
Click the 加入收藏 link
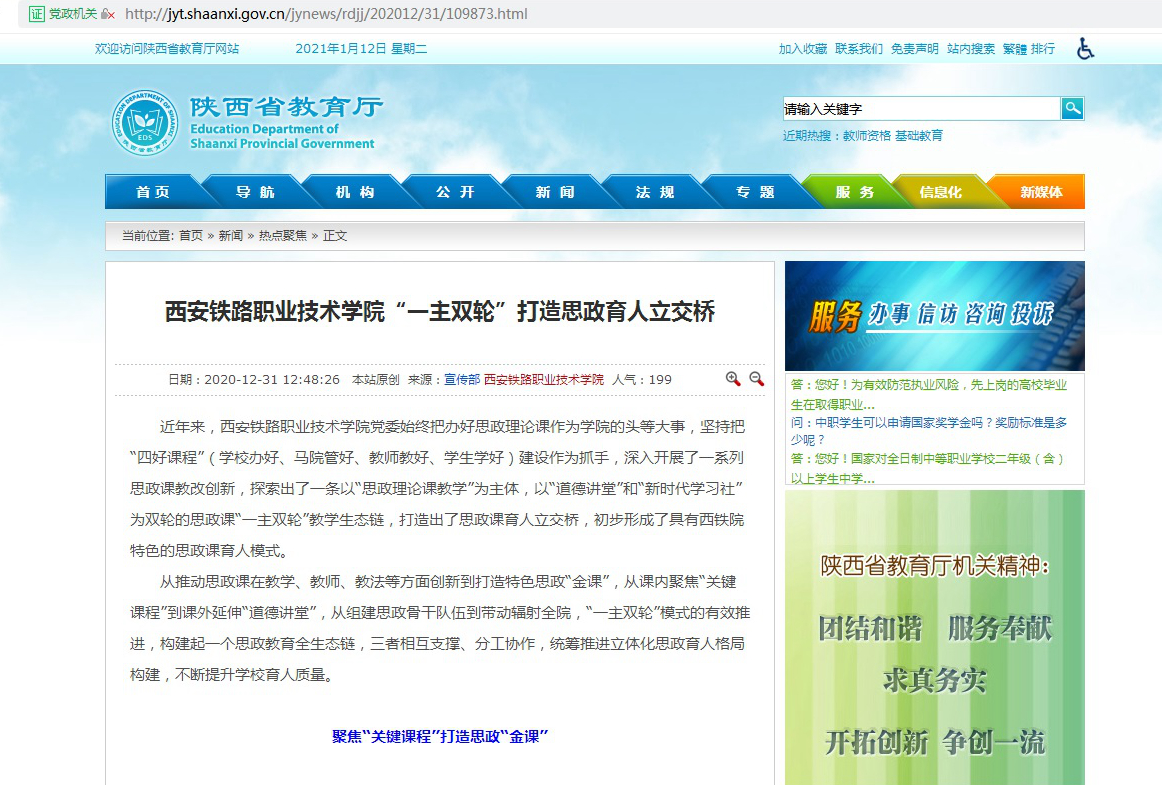click(803, 49)
